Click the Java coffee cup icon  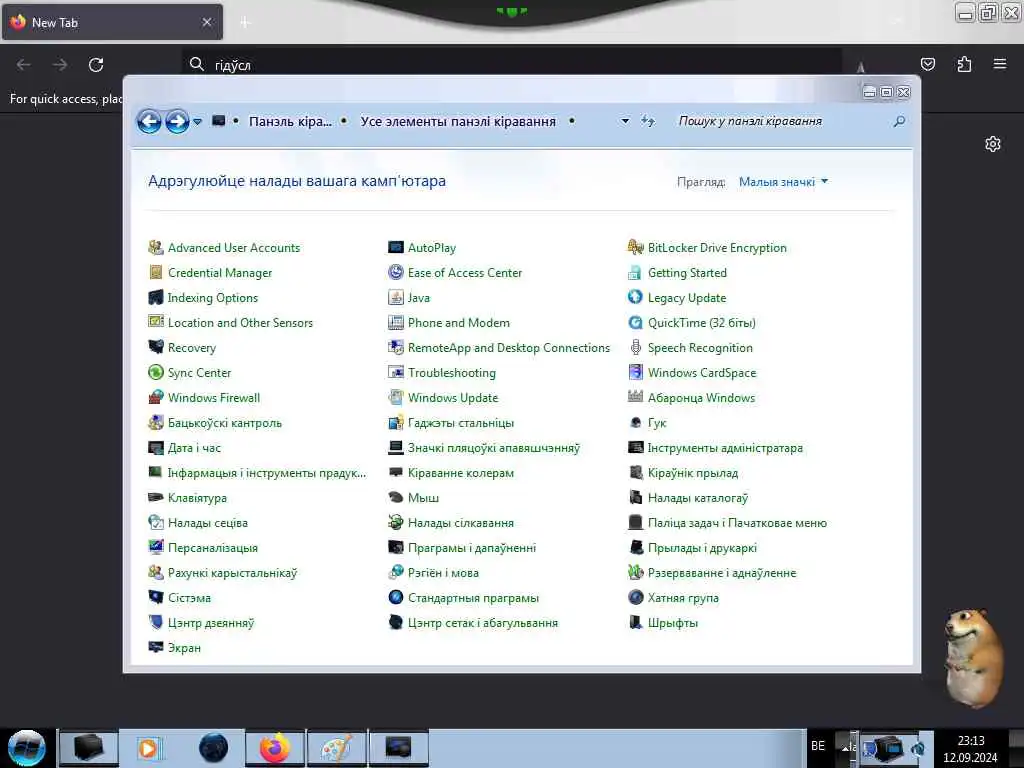point(396,298)
